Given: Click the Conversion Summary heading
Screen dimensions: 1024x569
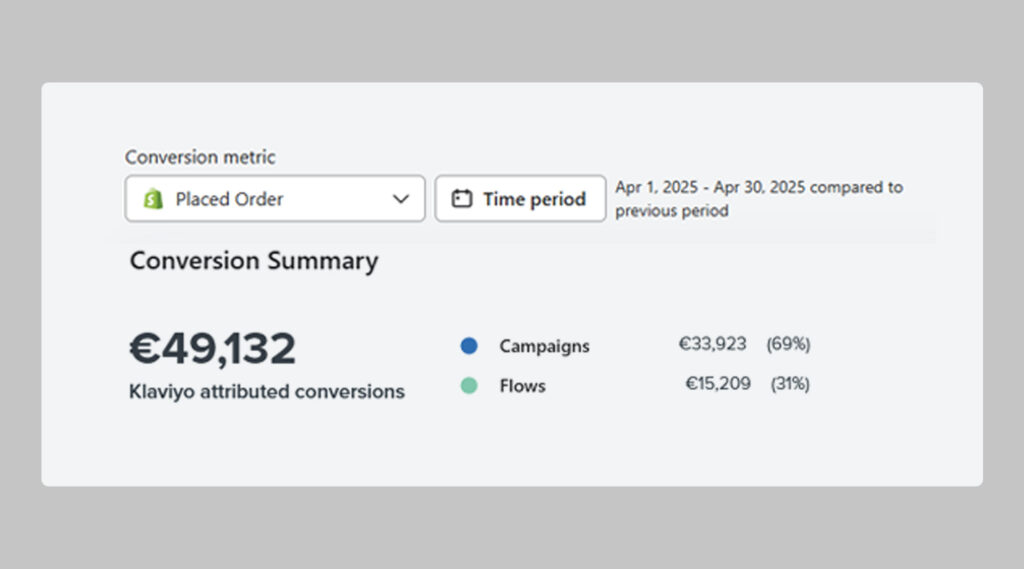Looking at the screenshot, I should click(x=254, y=261).
